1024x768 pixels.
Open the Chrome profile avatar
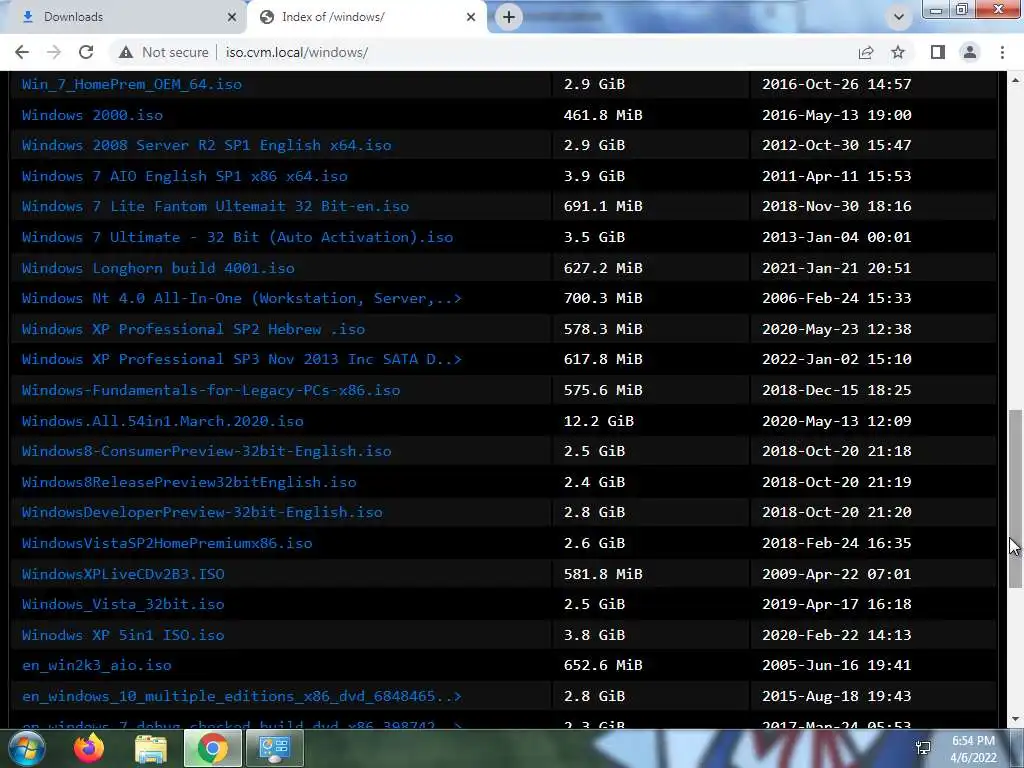(x=970, y=52)
